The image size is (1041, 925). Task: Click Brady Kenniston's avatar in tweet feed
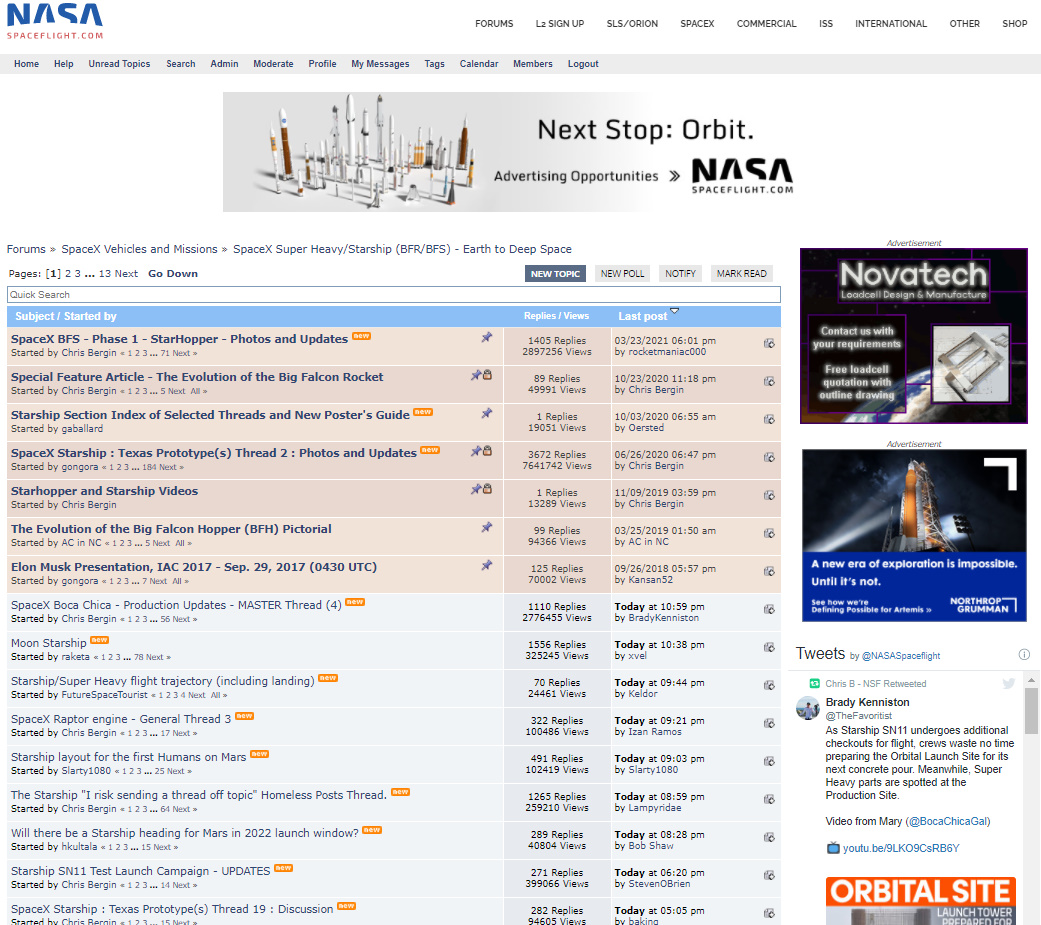point(807,709)
